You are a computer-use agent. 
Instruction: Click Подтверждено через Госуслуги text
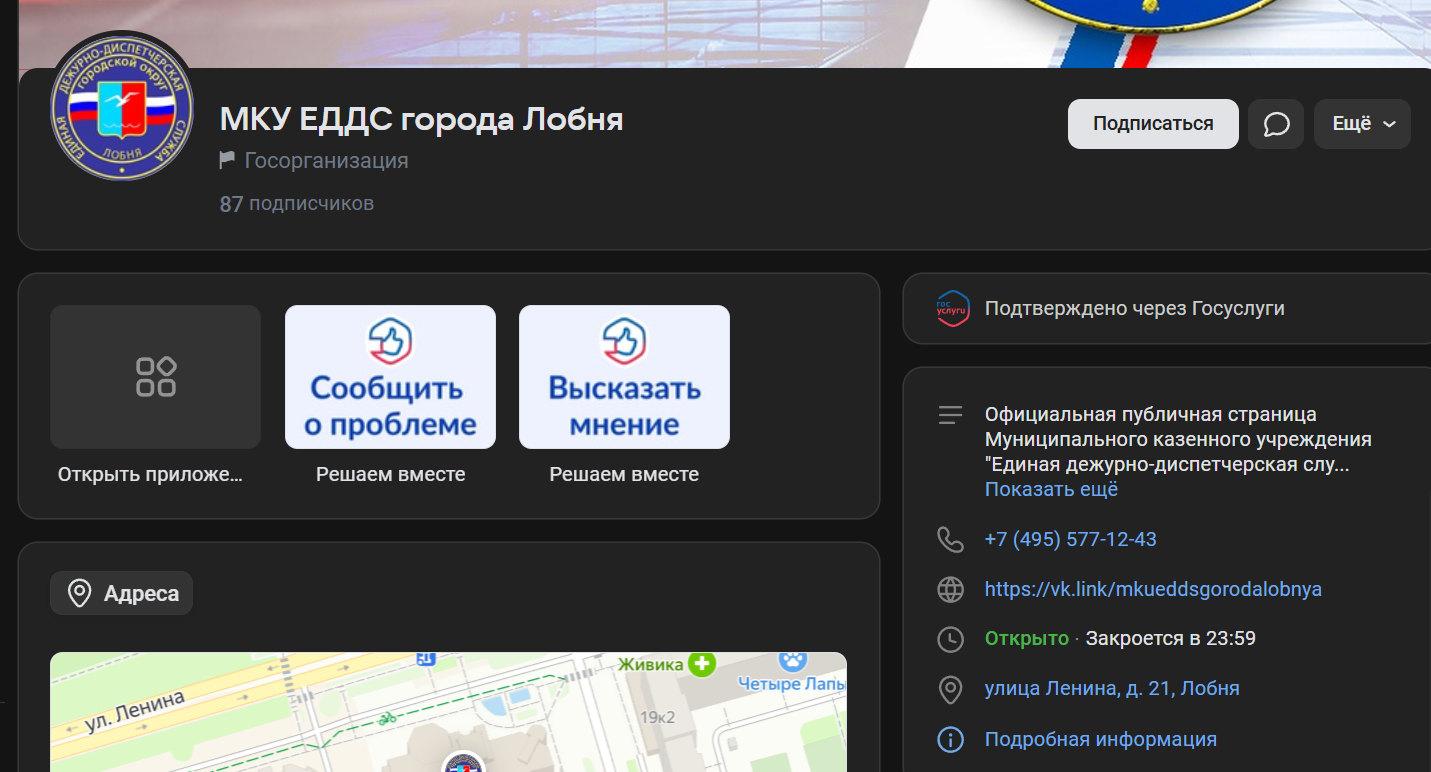point(1135,309)
